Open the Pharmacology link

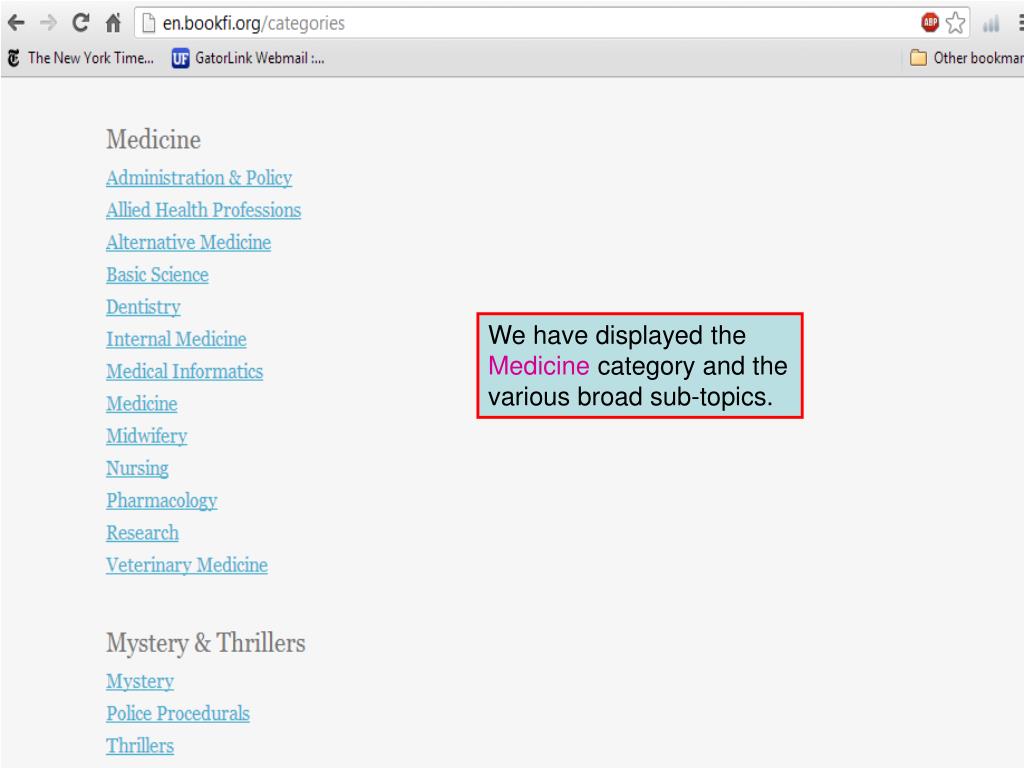click(x=162, y=501)
